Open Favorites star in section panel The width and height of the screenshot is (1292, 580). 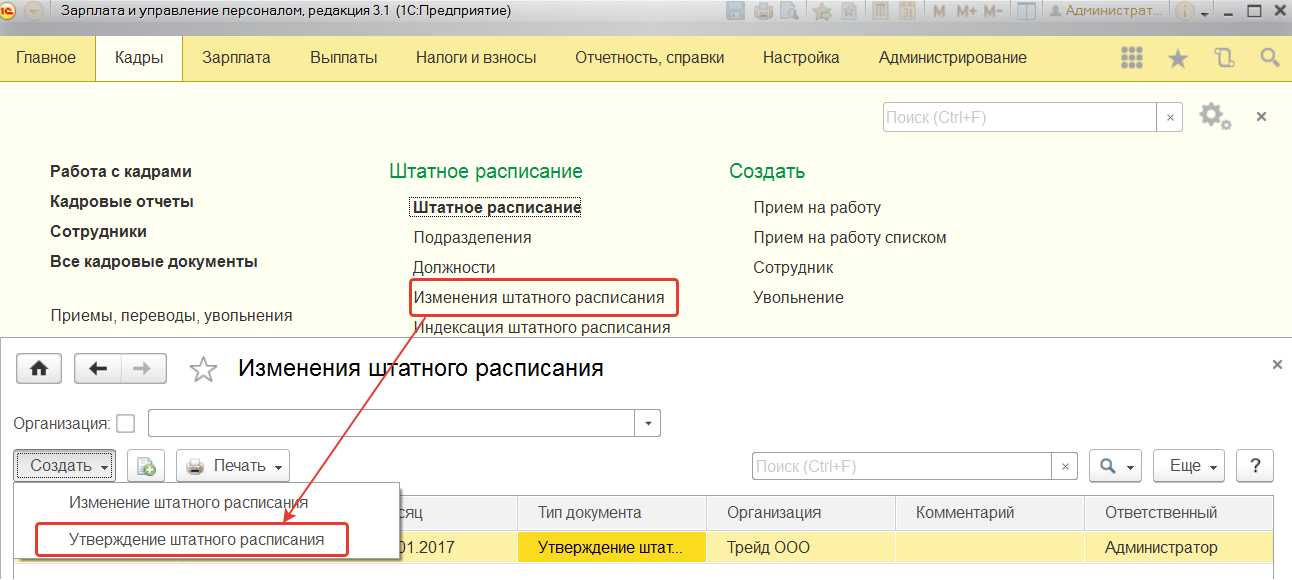coord(1178,58)
